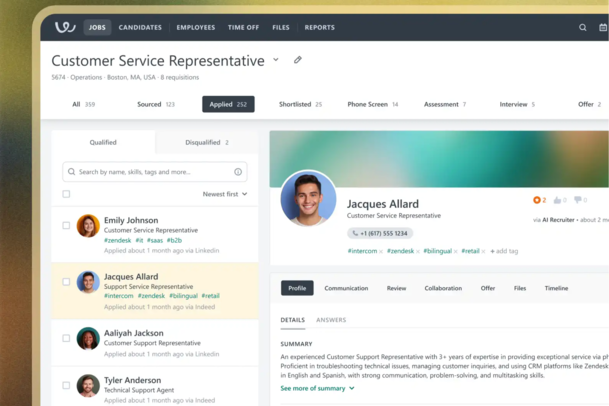Viewport: 609px width, 406px height.
Task: Open the JOBS menu
Action: (x=97, y=28)
